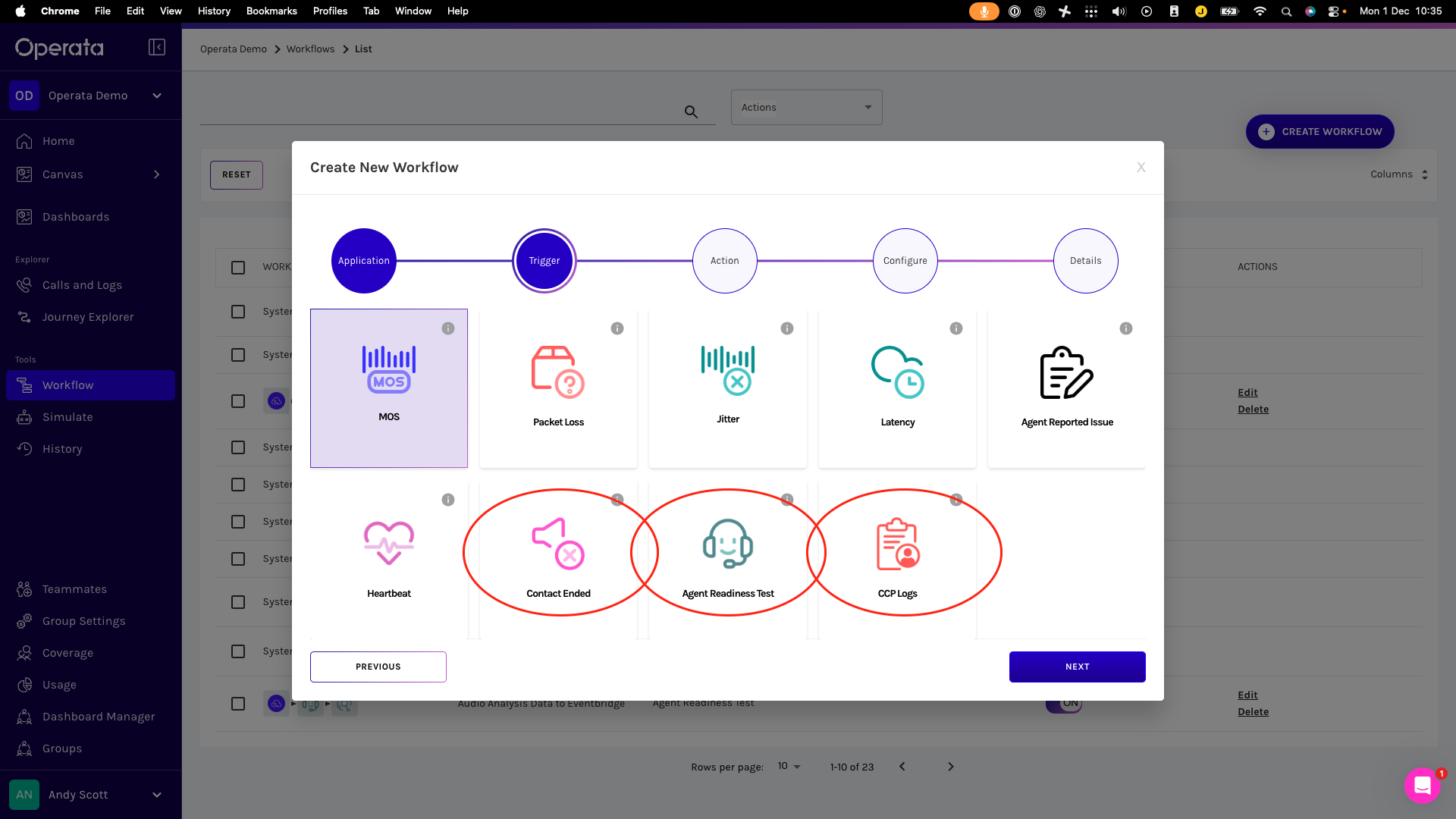Open the Chrome Profiles menu

coord(330,11)
